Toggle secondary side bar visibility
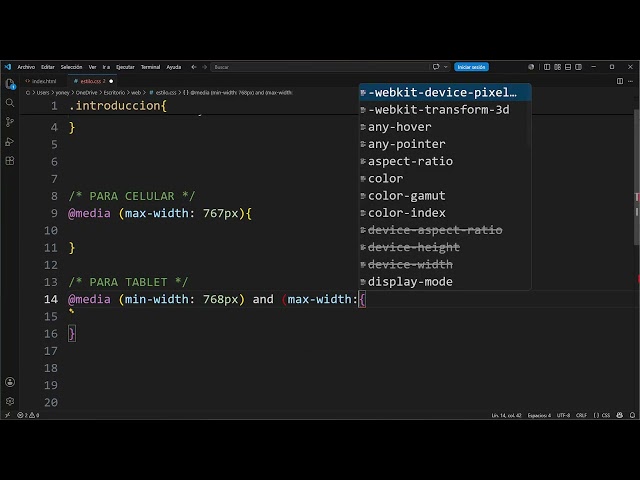640x480 pixels. pyautogui.click(x=578, y=67)
